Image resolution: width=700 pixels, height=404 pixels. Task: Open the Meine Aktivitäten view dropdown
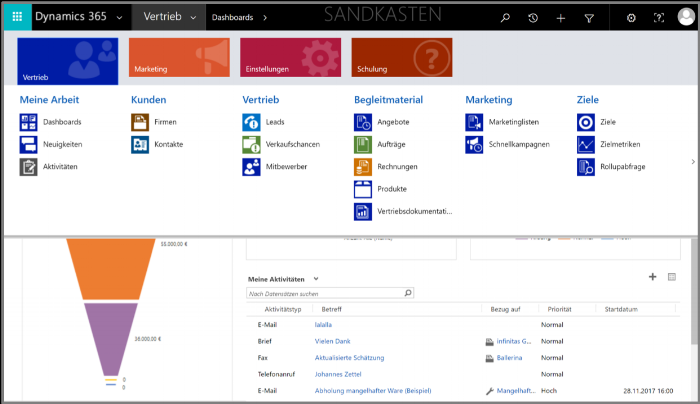click(316, 279)
